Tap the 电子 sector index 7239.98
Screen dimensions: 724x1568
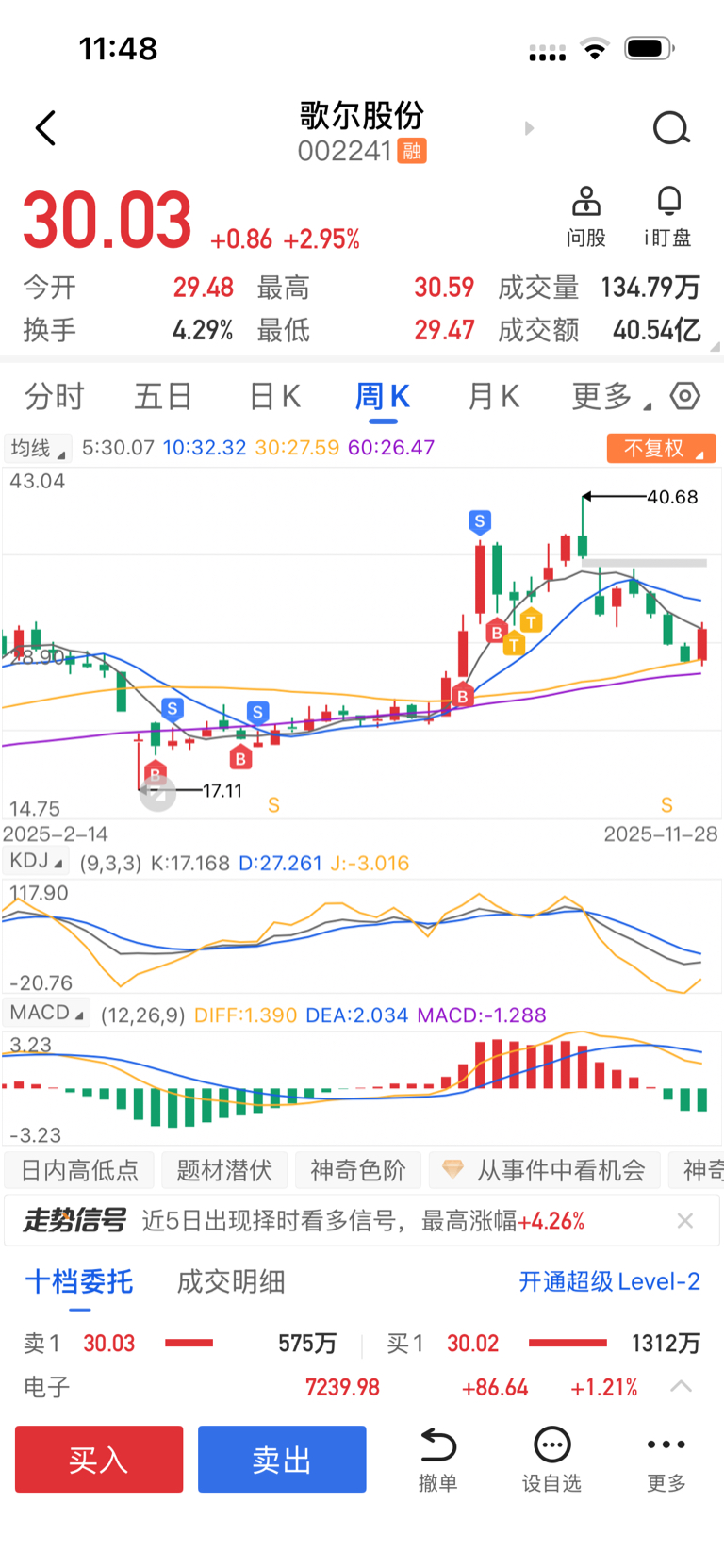pos(342,1387)
